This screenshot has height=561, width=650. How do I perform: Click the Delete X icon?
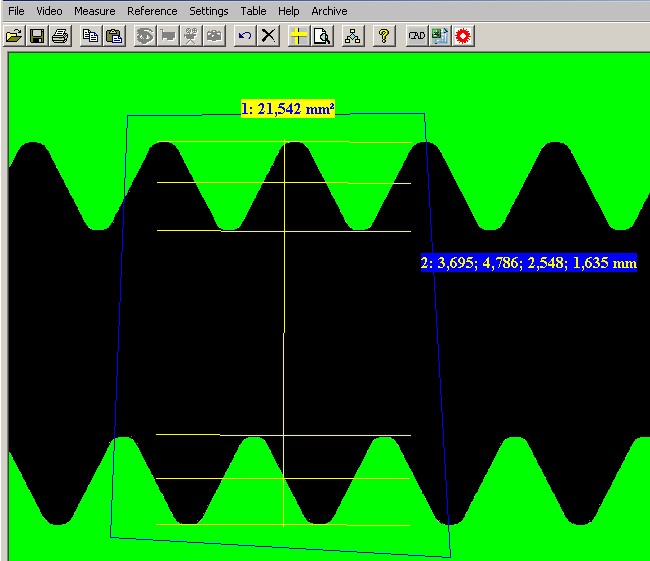point(268,36)
